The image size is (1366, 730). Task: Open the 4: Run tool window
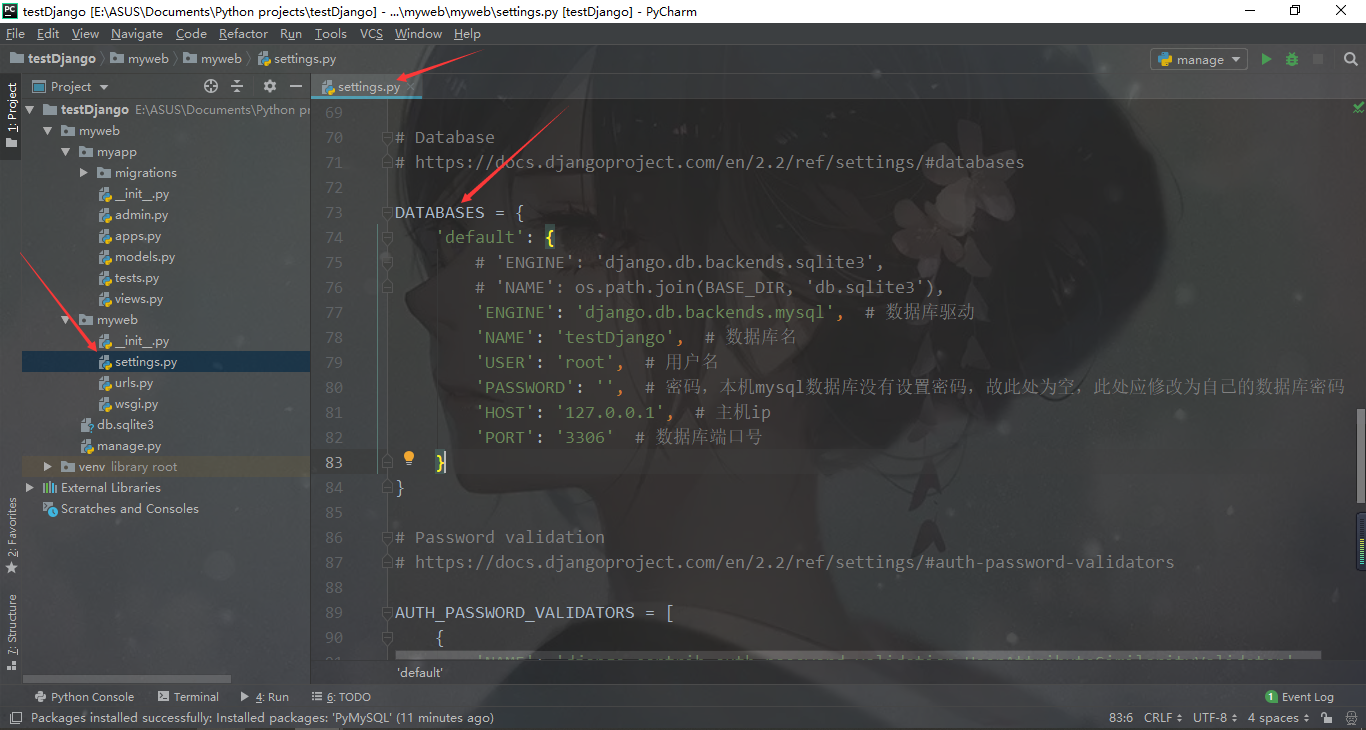point(265,697)
